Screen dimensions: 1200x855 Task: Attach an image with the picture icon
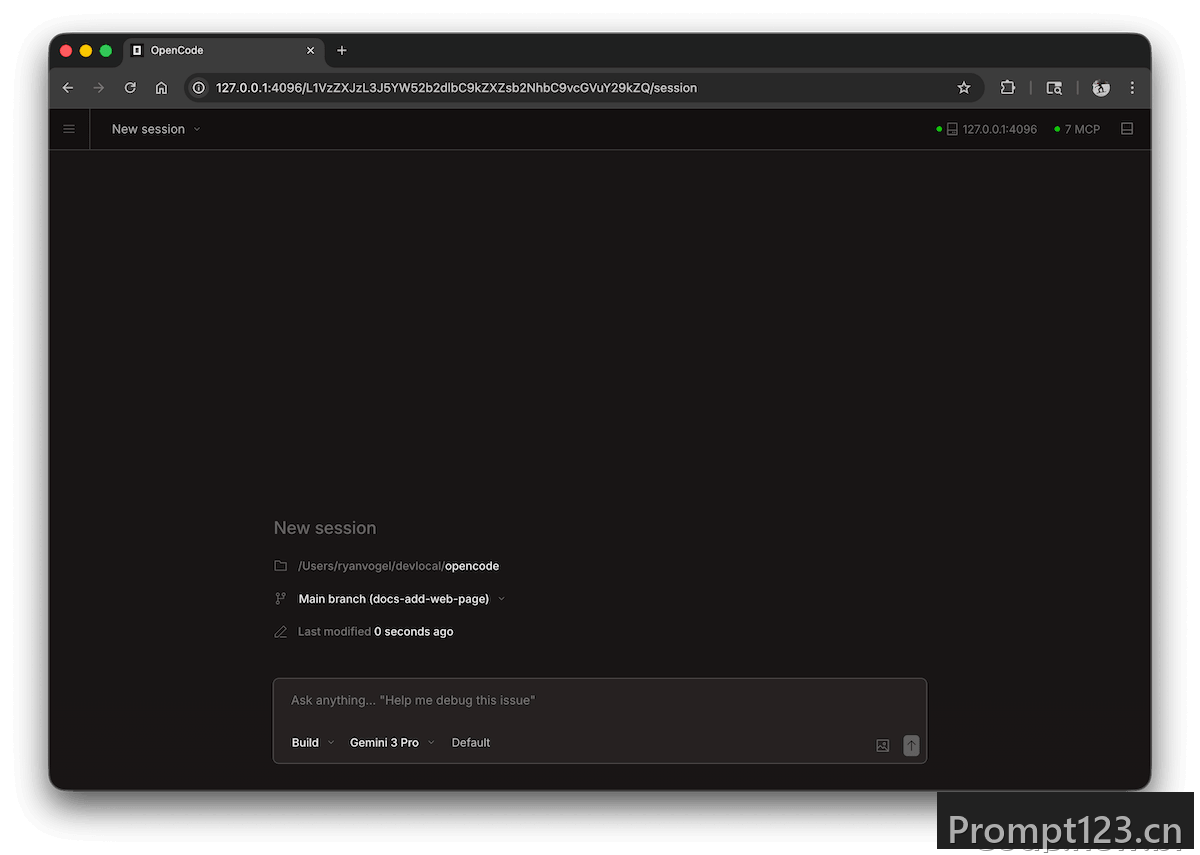click(x=883, y=745)
